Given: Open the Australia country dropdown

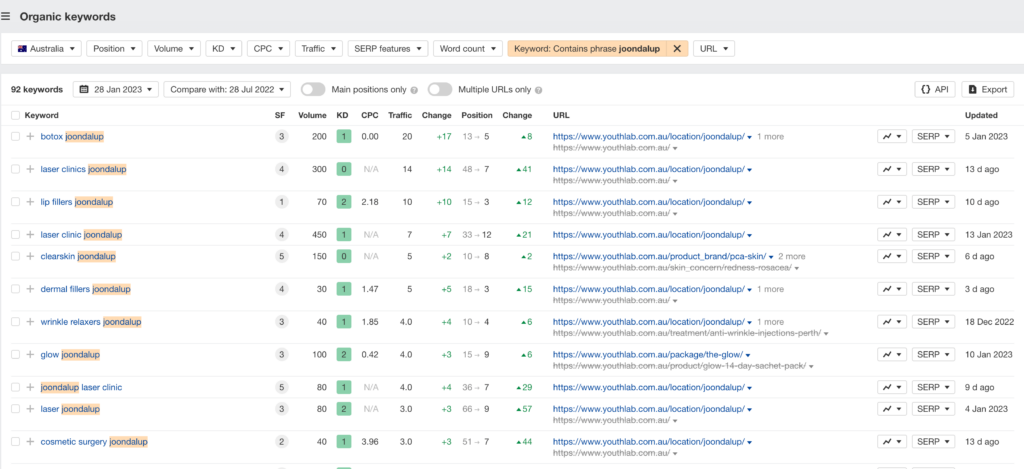Looking at the screenshot, I should coord(46,48).
